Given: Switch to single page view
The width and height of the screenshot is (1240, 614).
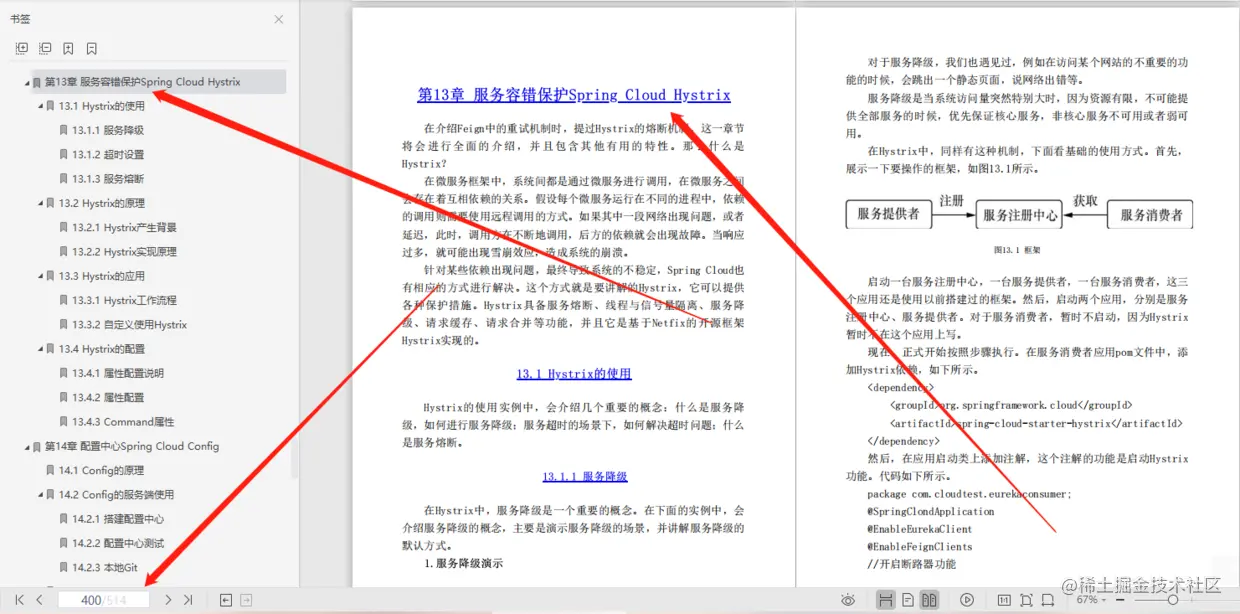Looking at the screenshot, I should (x=907, y=600).
